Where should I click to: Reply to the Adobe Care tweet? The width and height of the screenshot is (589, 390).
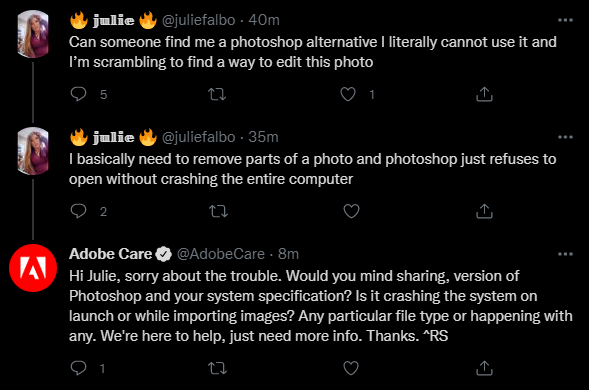[x=79, y=368]
